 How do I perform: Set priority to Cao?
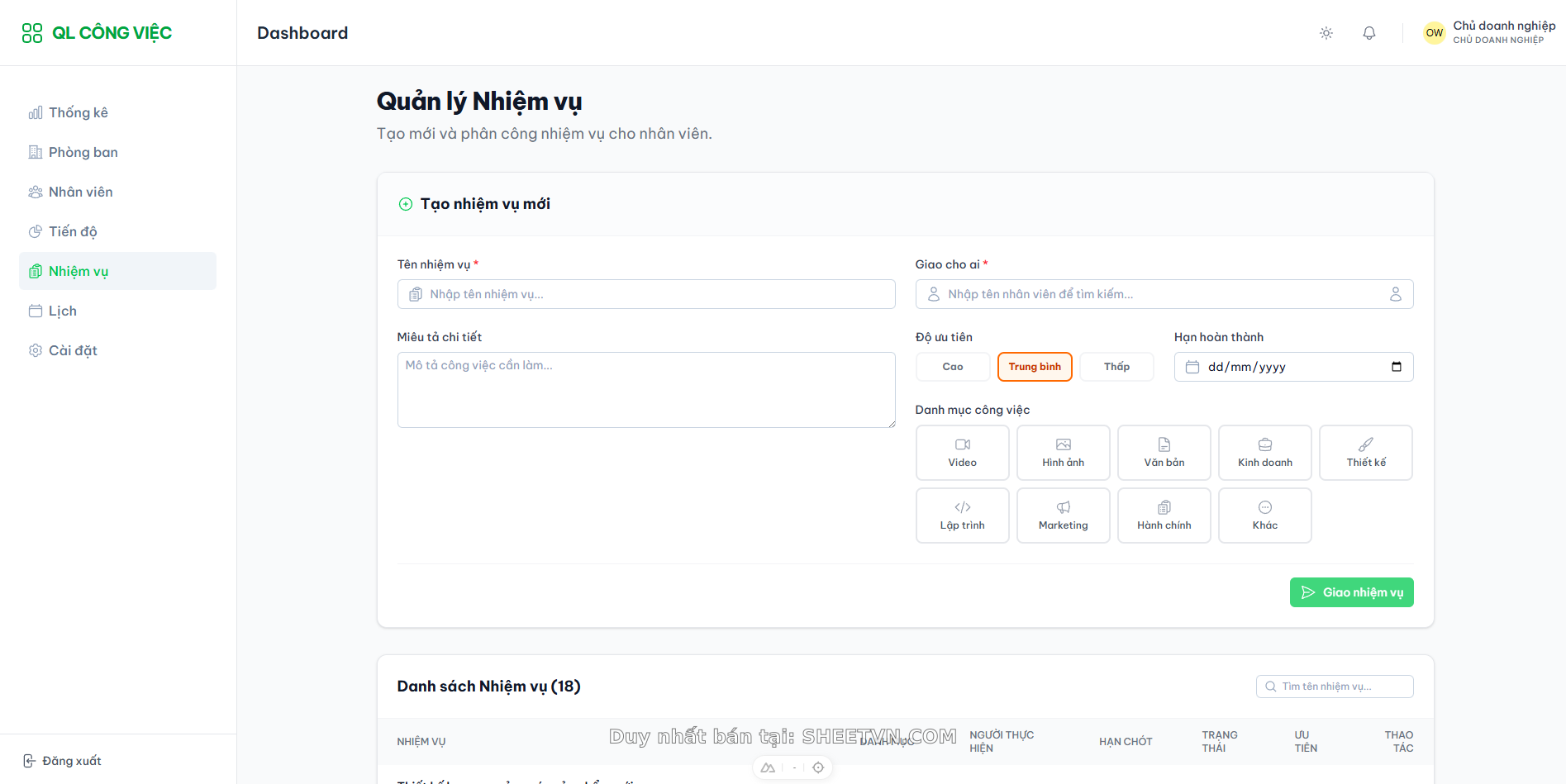pyautogui.click(x=952, y=367)
